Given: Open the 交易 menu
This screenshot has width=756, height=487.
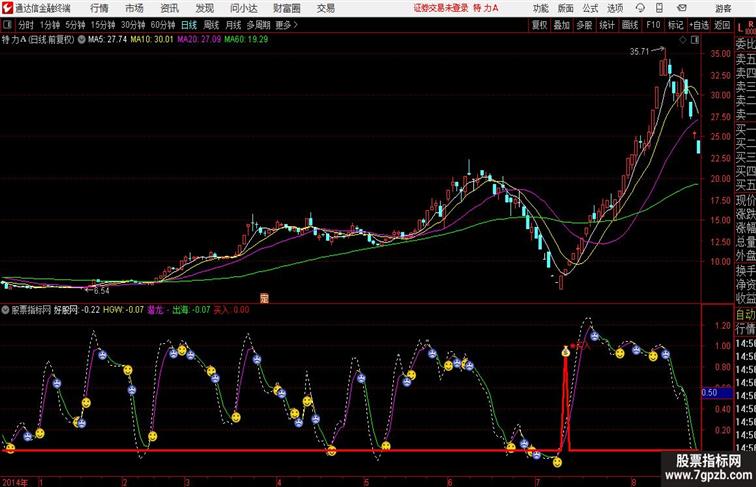Looking at the screenshot, I should pyautogui.click(x=325, y=8).
